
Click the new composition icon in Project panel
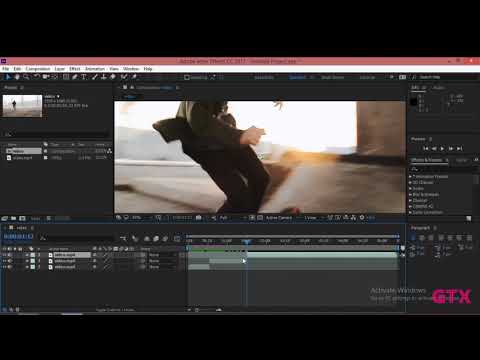[x=22, y=218]
